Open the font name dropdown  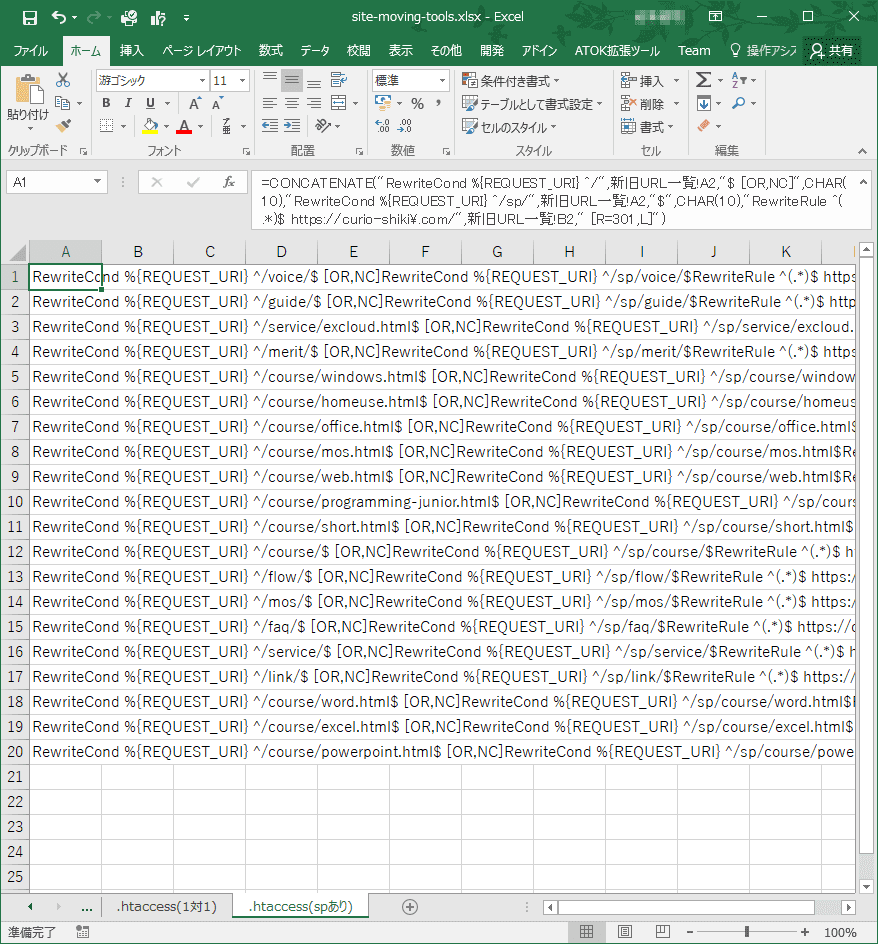pos(200,80)
